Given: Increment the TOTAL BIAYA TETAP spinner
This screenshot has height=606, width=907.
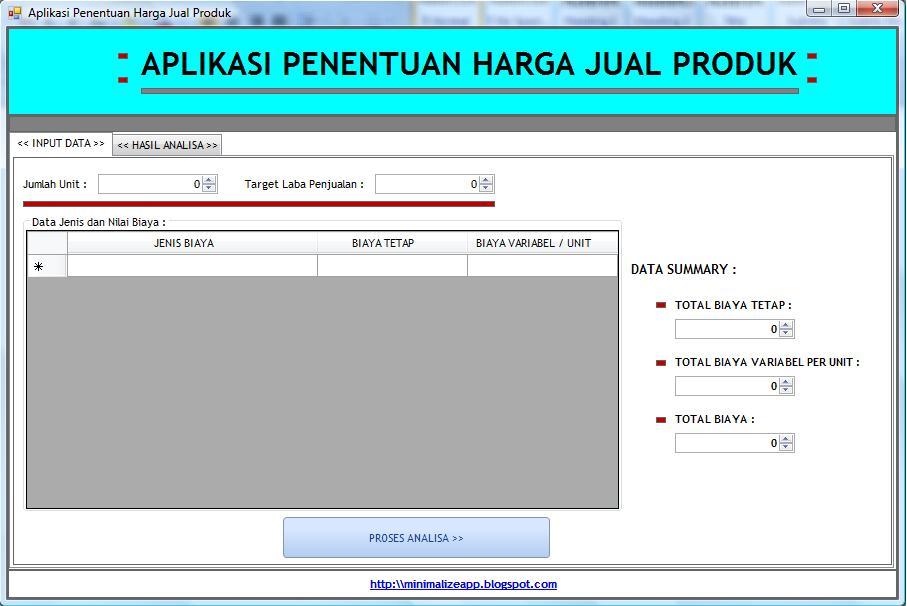Looking at the screenshot, I should point(786,324).
